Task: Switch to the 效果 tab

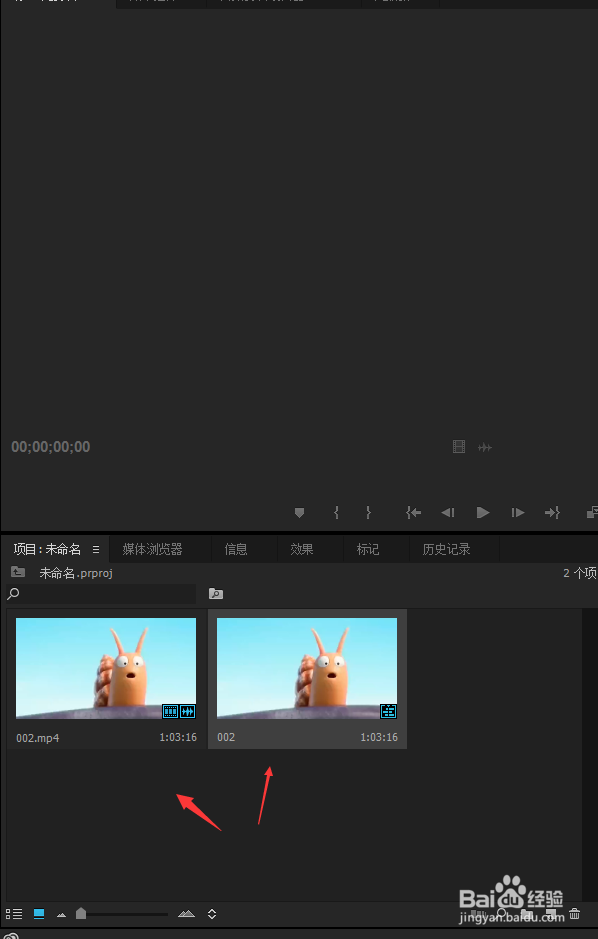Action: coord(302,549)
